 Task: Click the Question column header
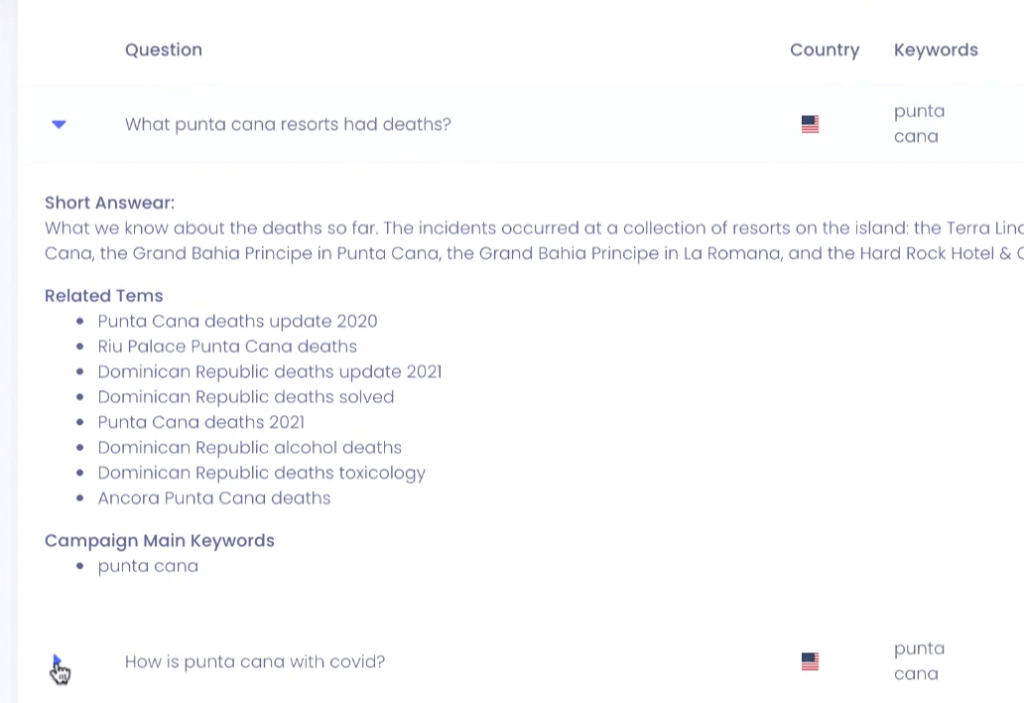point(163,49)
